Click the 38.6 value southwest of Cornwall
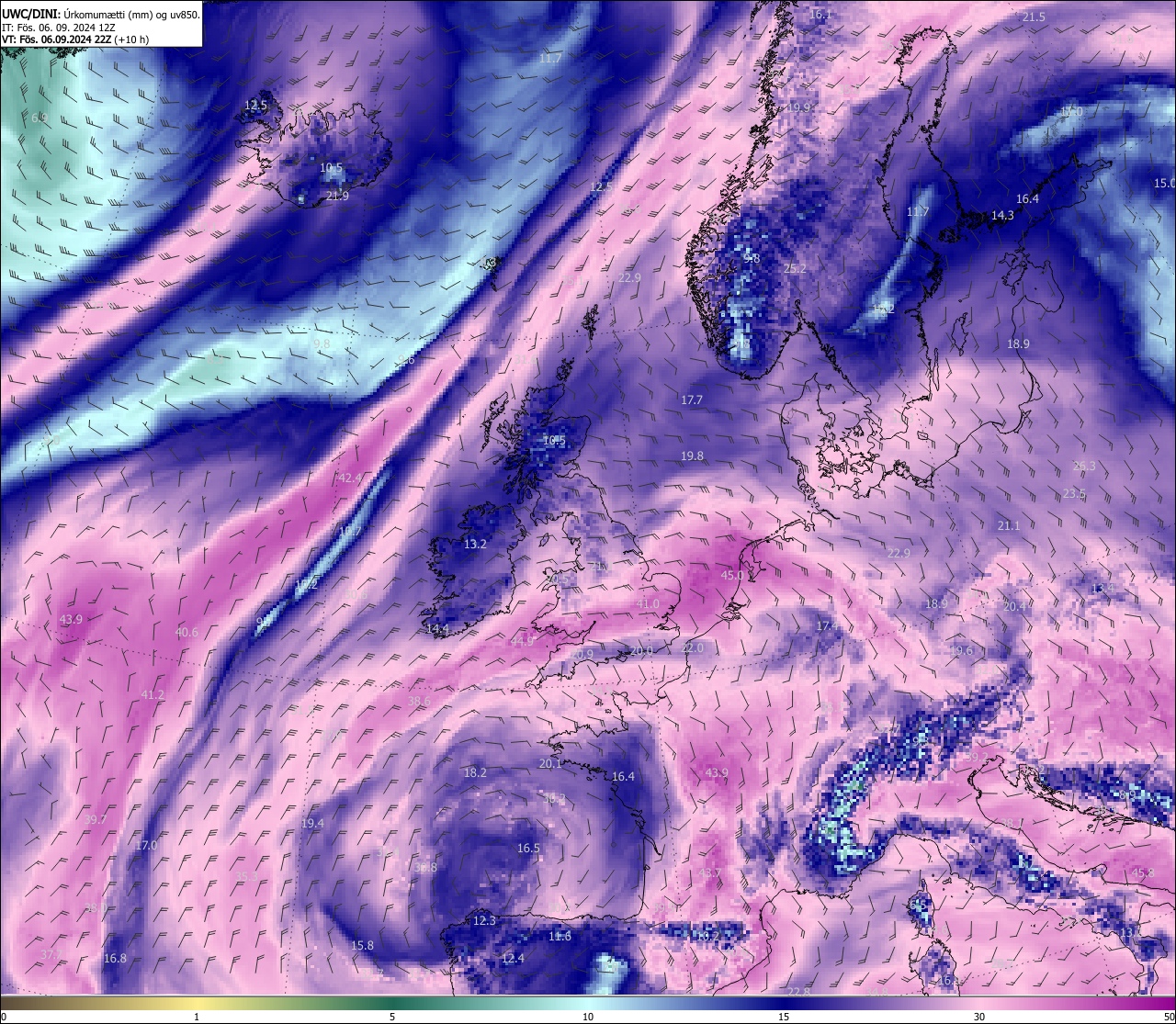 click(x=419, y=701)
